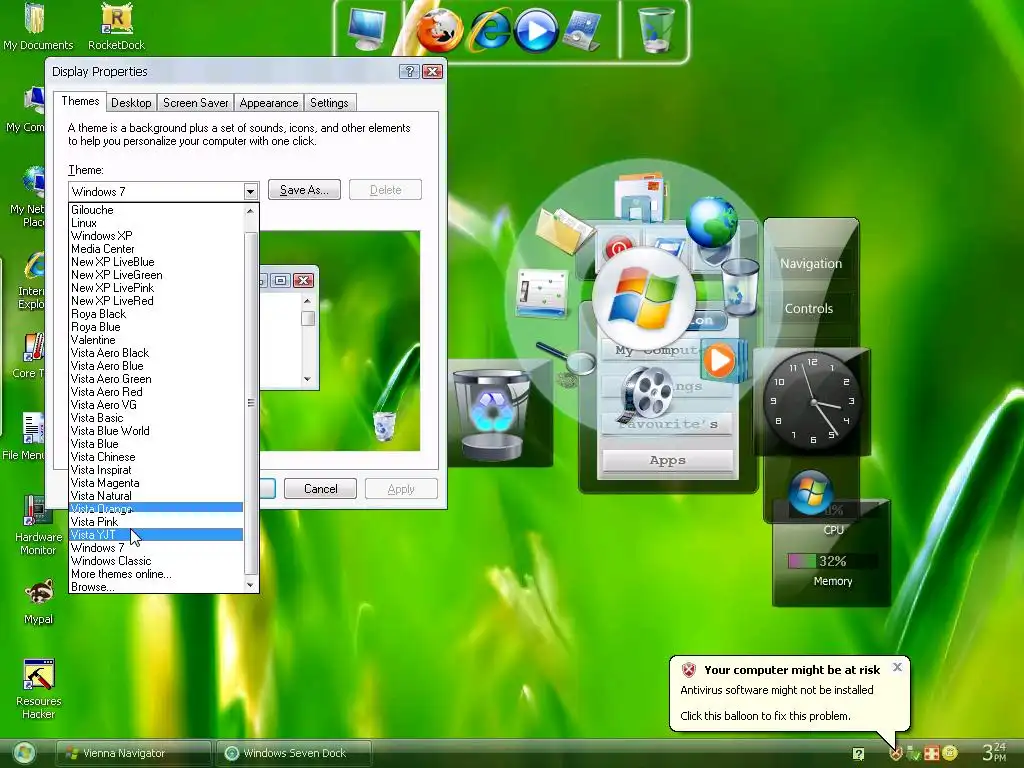Switch to Appearance tab

click(x=268, y=103)
